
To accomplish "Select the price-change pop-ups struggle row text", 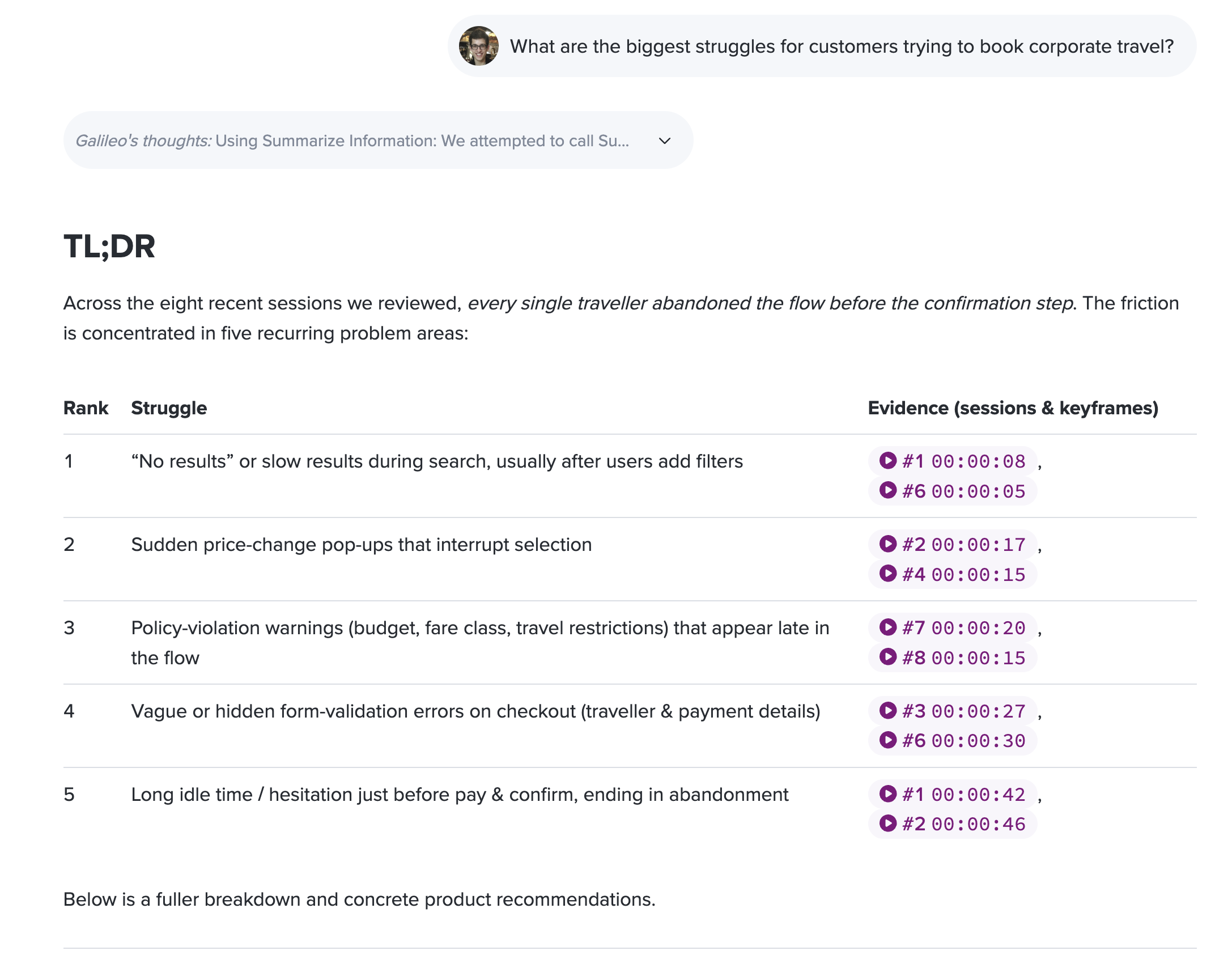I will (x=361, y=545).
